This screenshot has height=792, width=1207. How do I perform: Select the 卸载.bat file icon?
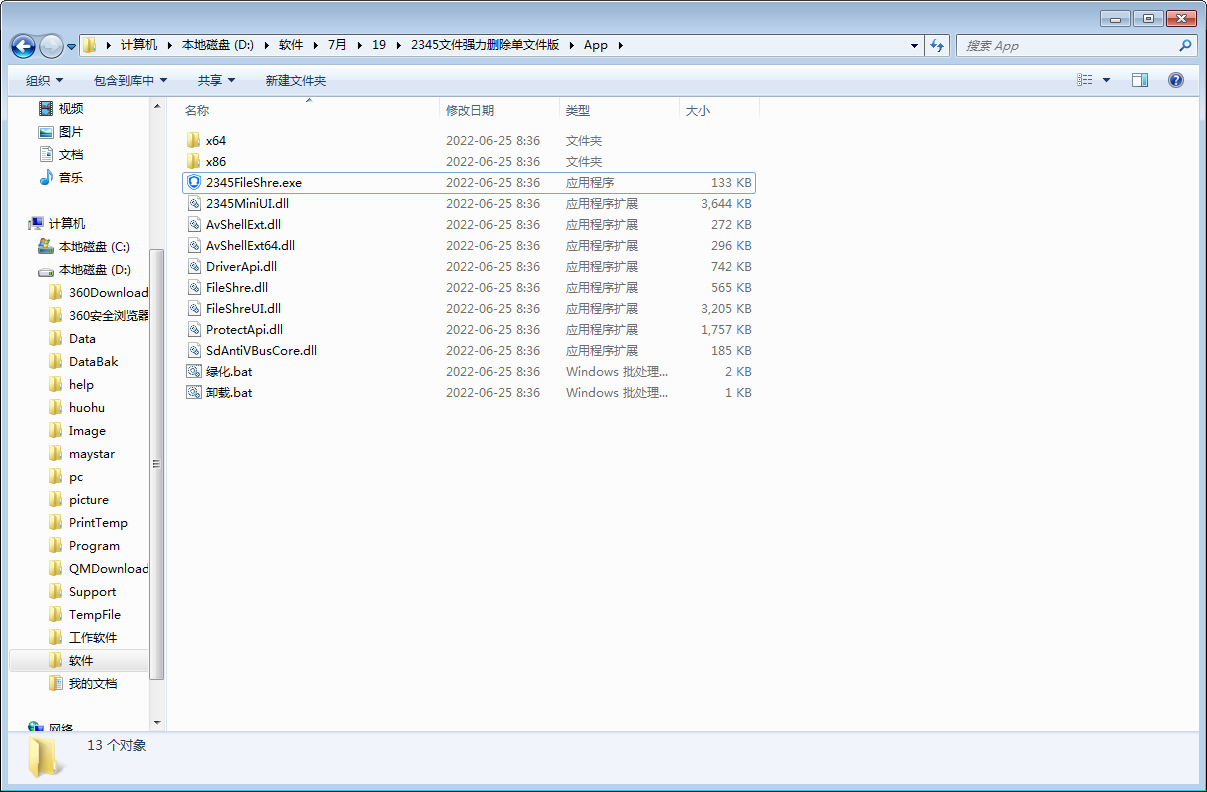click(x=194, y=392)
